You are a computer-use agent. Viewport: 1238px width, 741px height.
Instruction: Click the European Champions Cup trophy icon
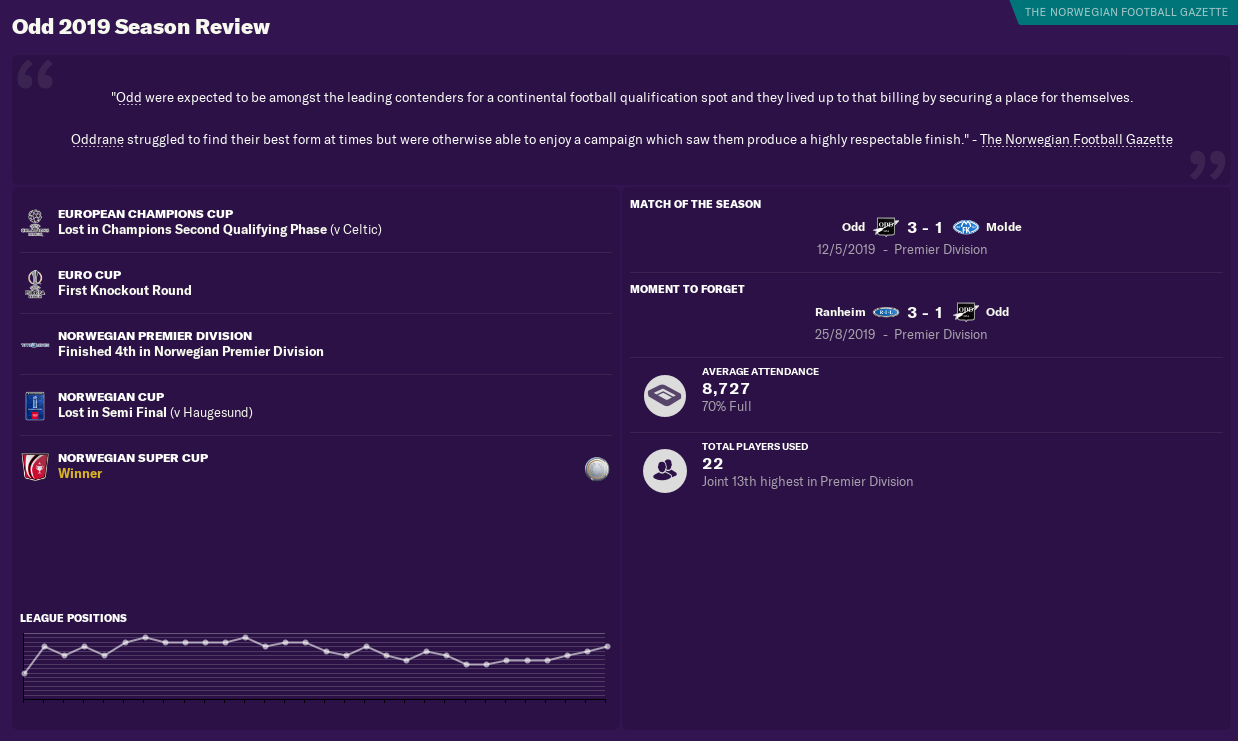coord(35,222)
